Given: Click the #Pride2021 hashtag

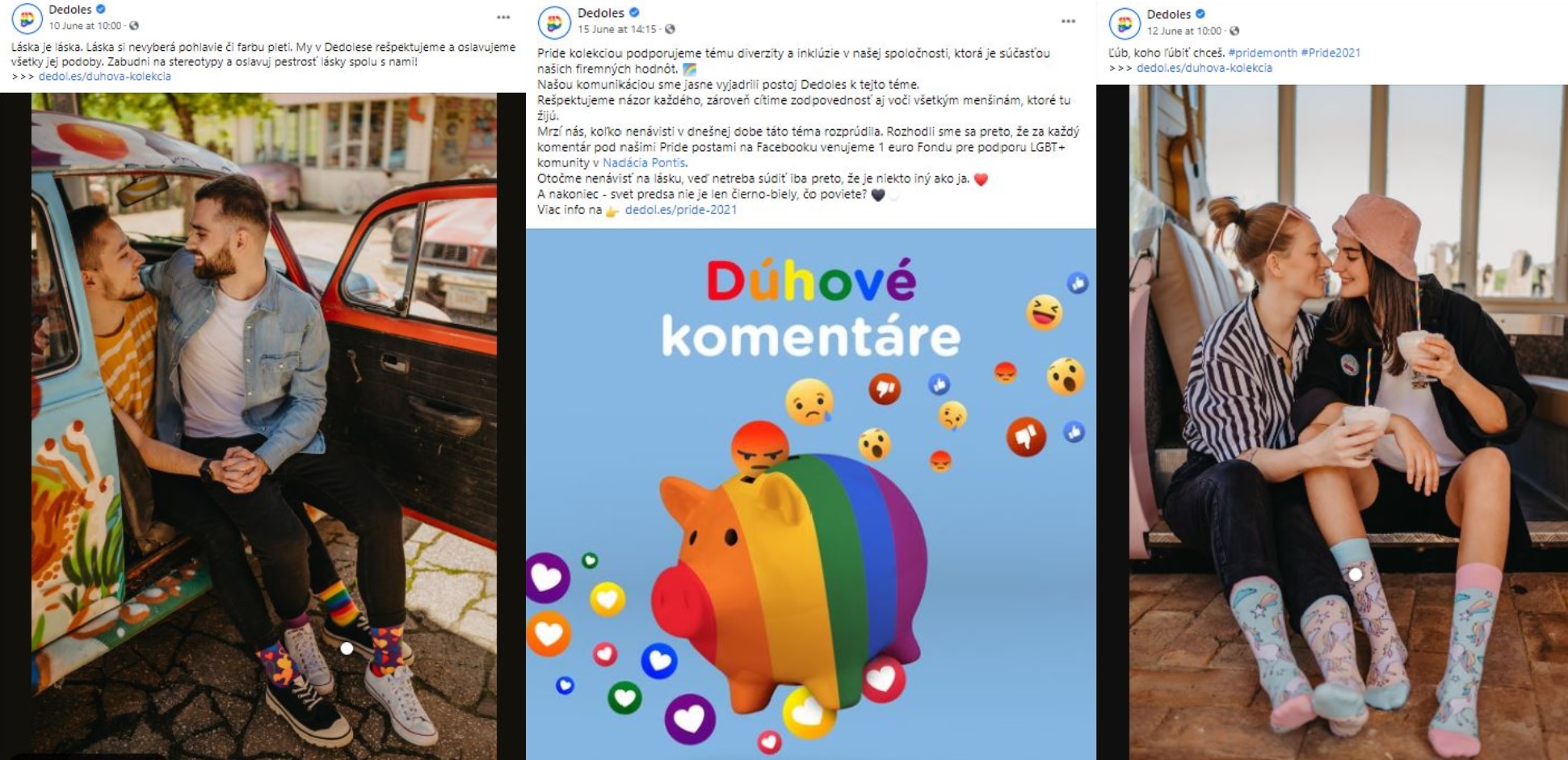Looking at the screenshot, I should tap(1330, 52).
